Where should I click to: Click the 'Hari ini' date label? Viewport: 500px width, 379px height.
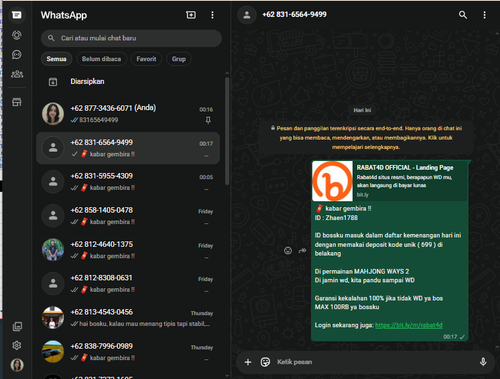click(x=362, y=110)
